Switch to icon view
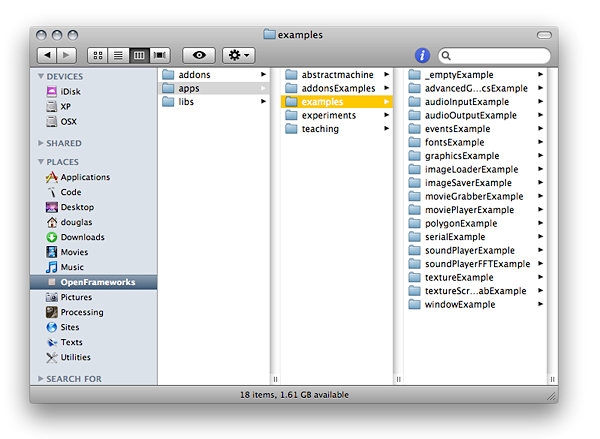This screenshot has width=600, height=439. tap(98, 55)
